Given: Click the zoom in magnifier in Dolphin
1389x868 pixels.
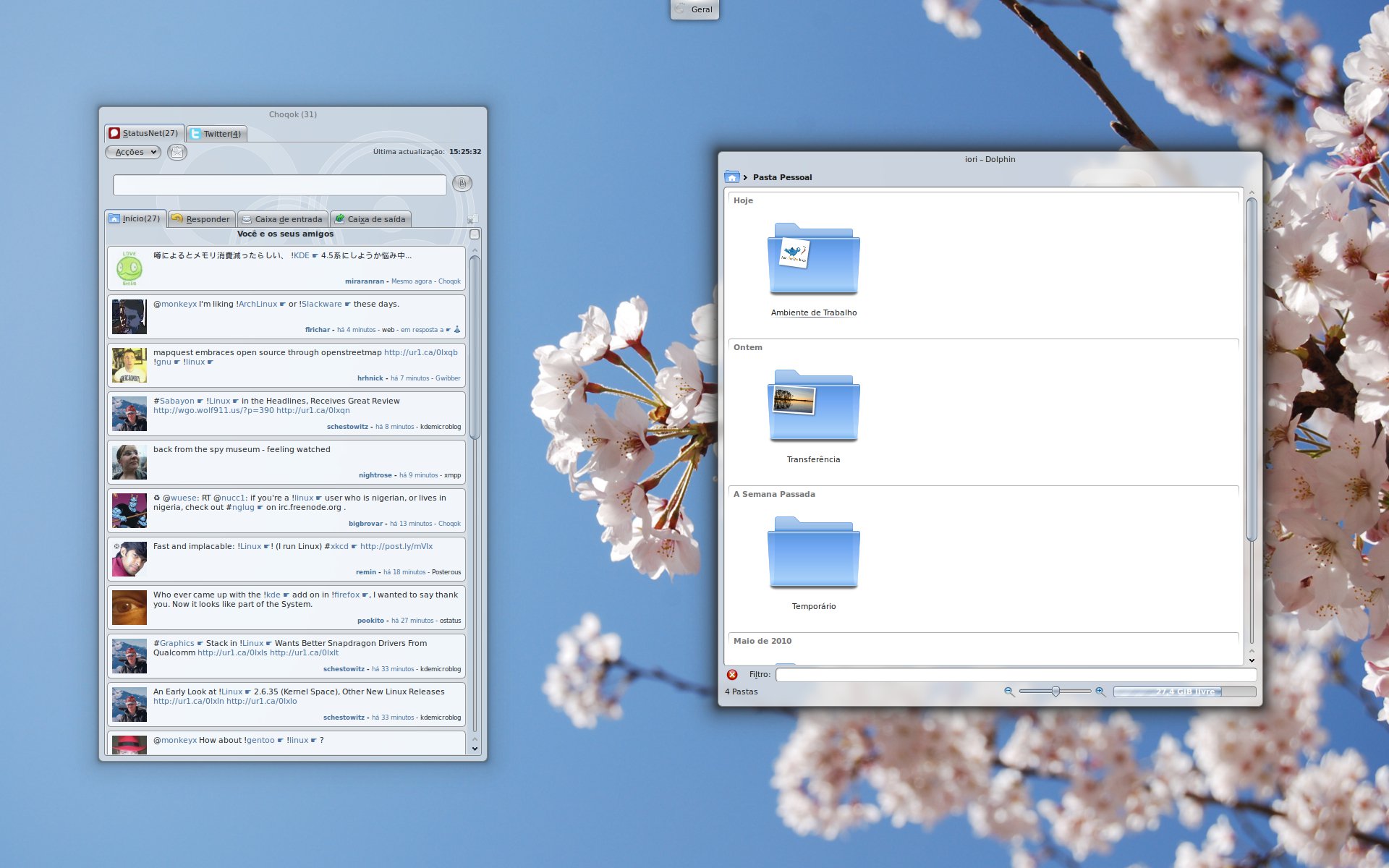Looking at the screenshot, I should (x=1100, y=692).
